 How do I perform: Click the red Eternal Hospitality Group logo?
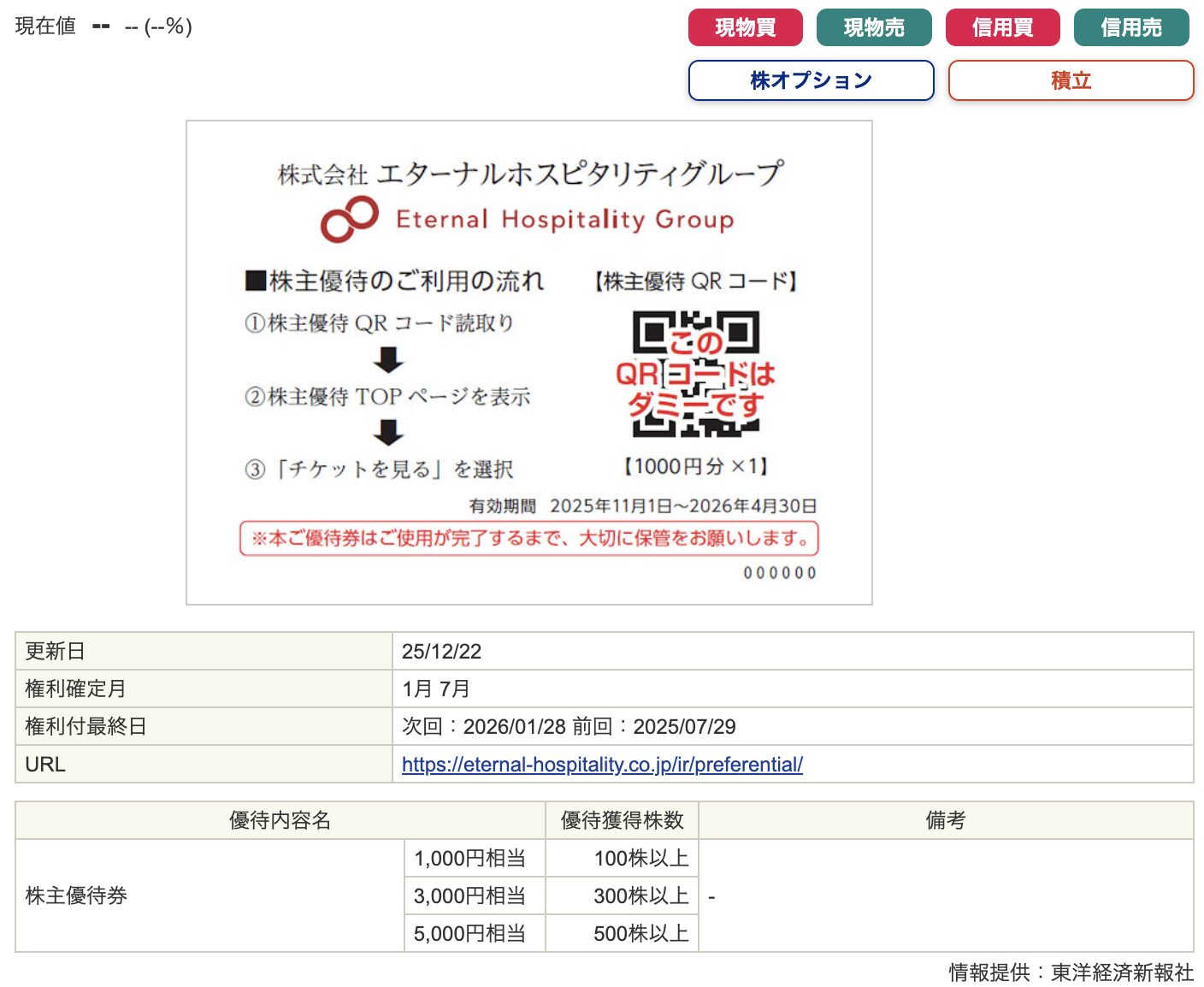coord(350,219)
